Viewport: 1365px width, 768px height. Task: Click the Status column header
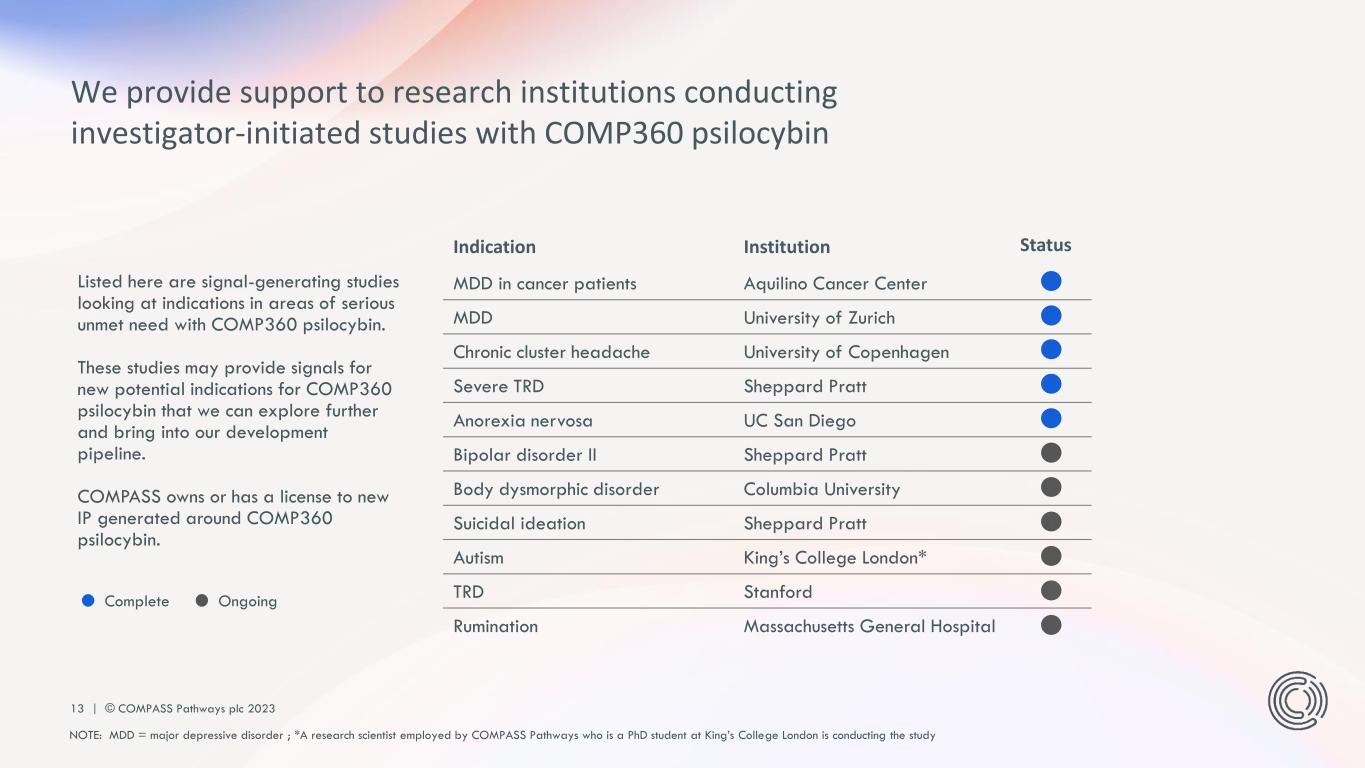(x=1045, y=245)
